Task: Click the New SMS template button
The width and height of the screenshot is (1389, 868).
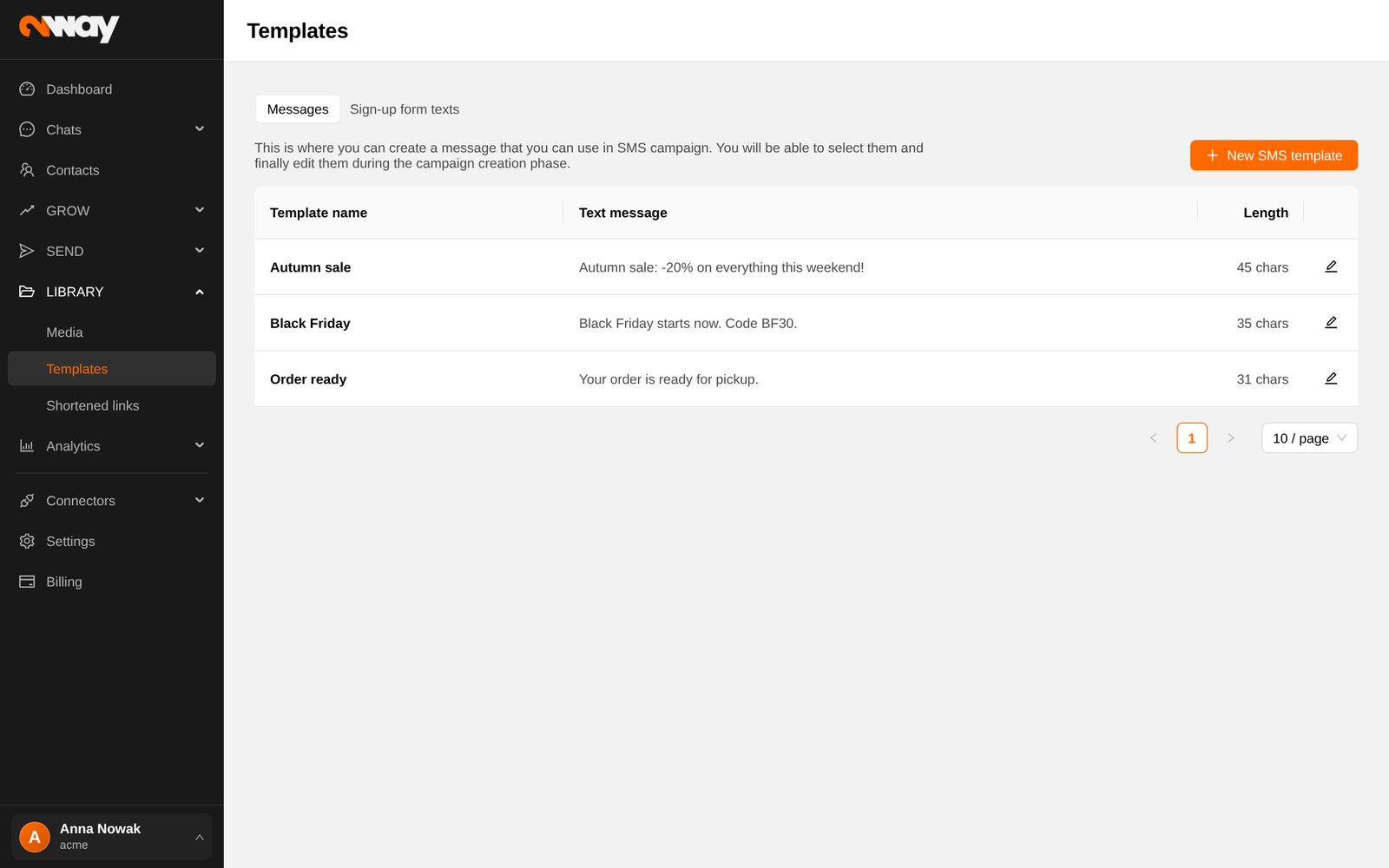Action: (x=1274, y=155)
